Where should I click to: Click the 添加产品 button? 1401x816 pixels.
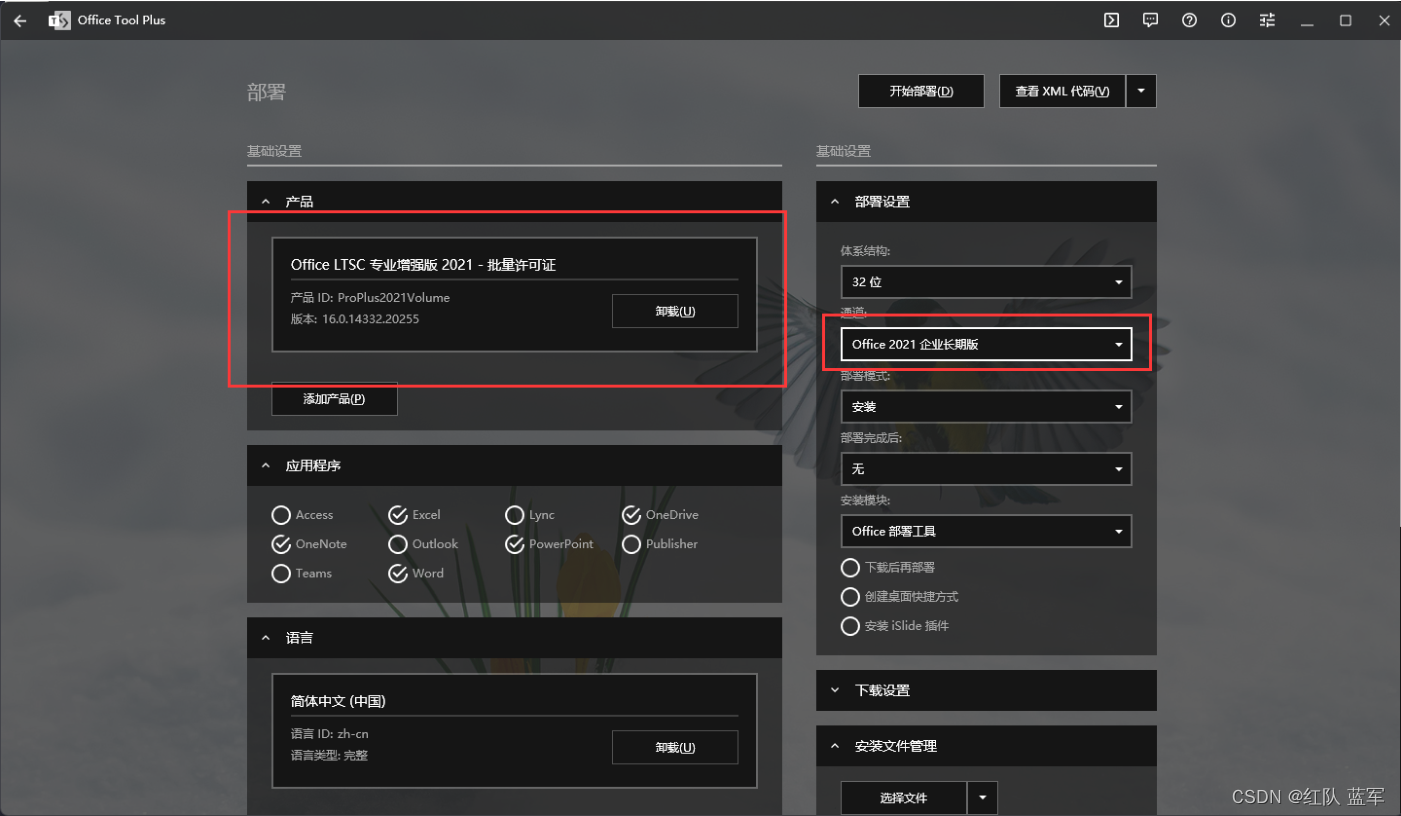click(334, 399)
